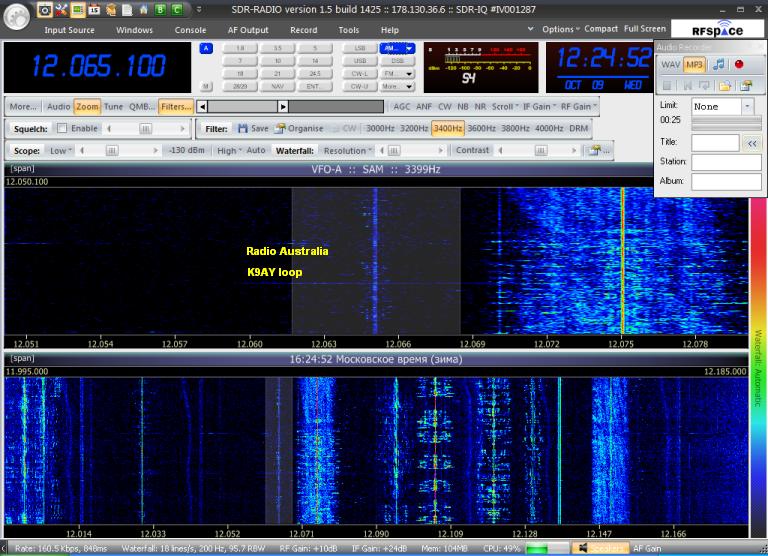Open the Waterfall Resolution dropdown

[x=348, y=150]
